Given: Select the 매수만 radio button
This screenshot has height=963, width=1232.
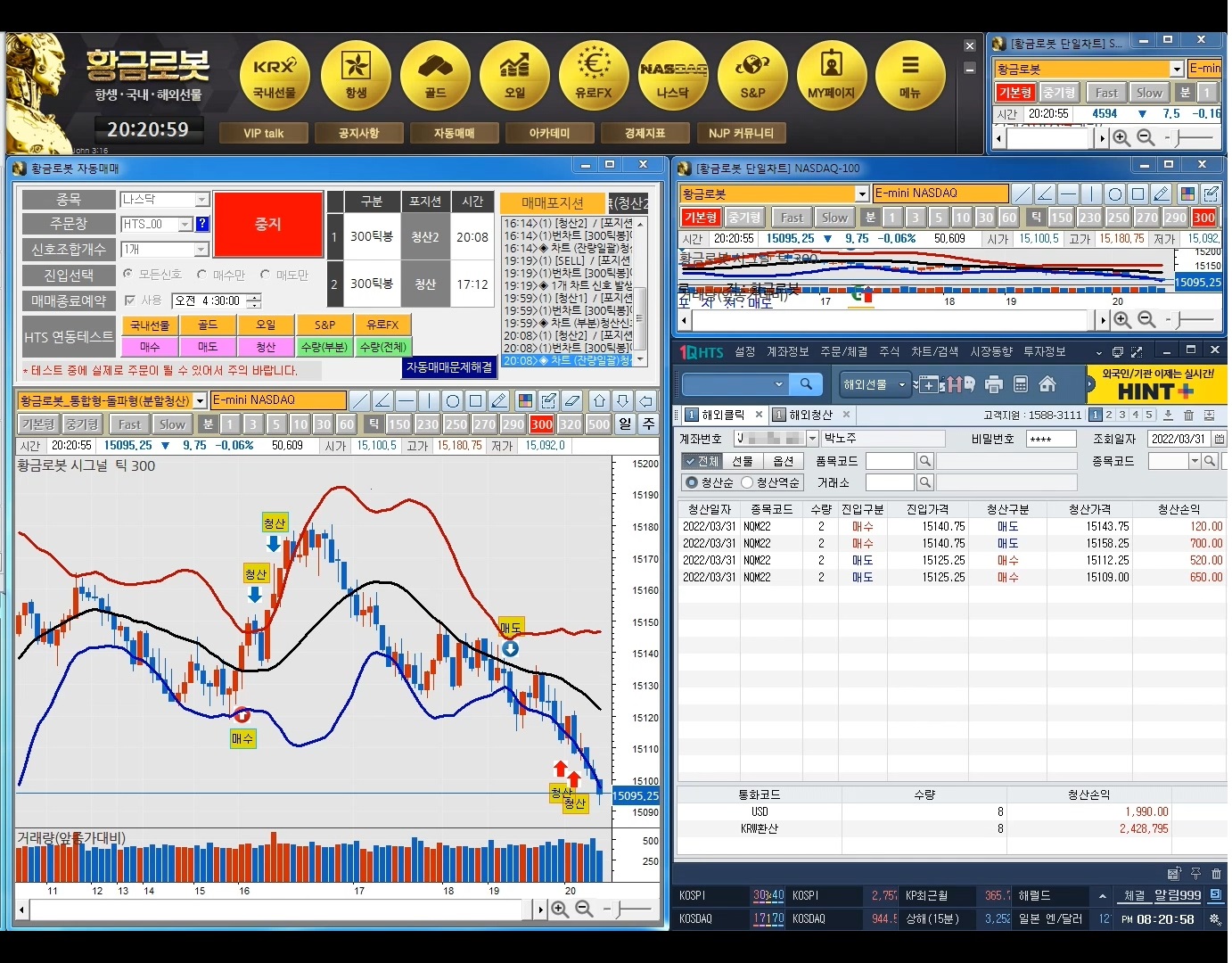Looking at the screenshot, I should click(202, 275).
